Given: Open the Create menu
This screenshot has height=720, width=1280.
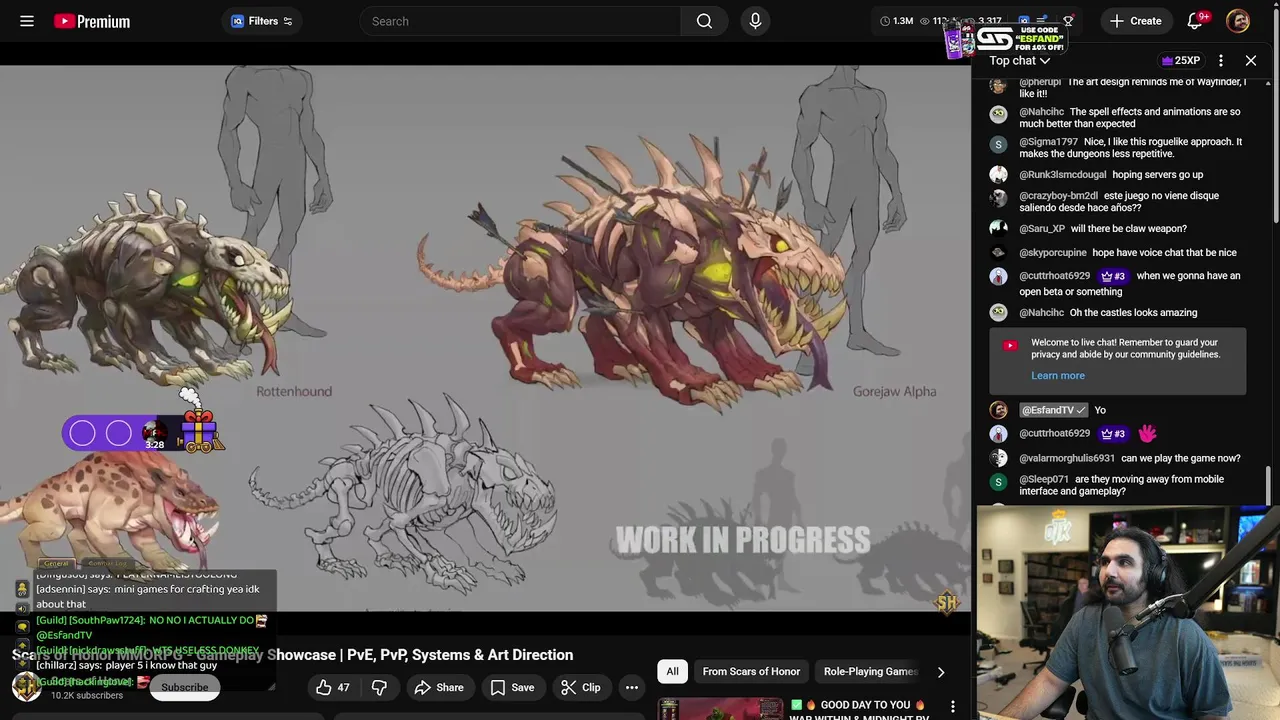Looking at the screenshot, I should pos(1136,21).
